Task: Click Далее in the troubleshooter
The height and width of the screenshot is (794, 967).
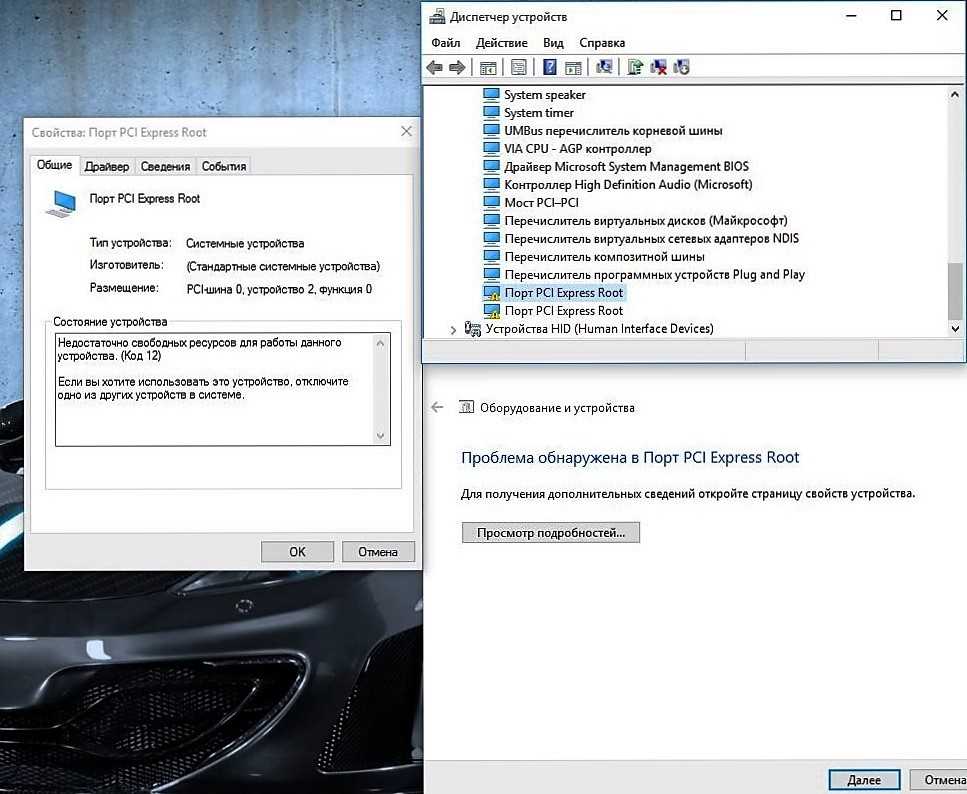Action: 864,780
